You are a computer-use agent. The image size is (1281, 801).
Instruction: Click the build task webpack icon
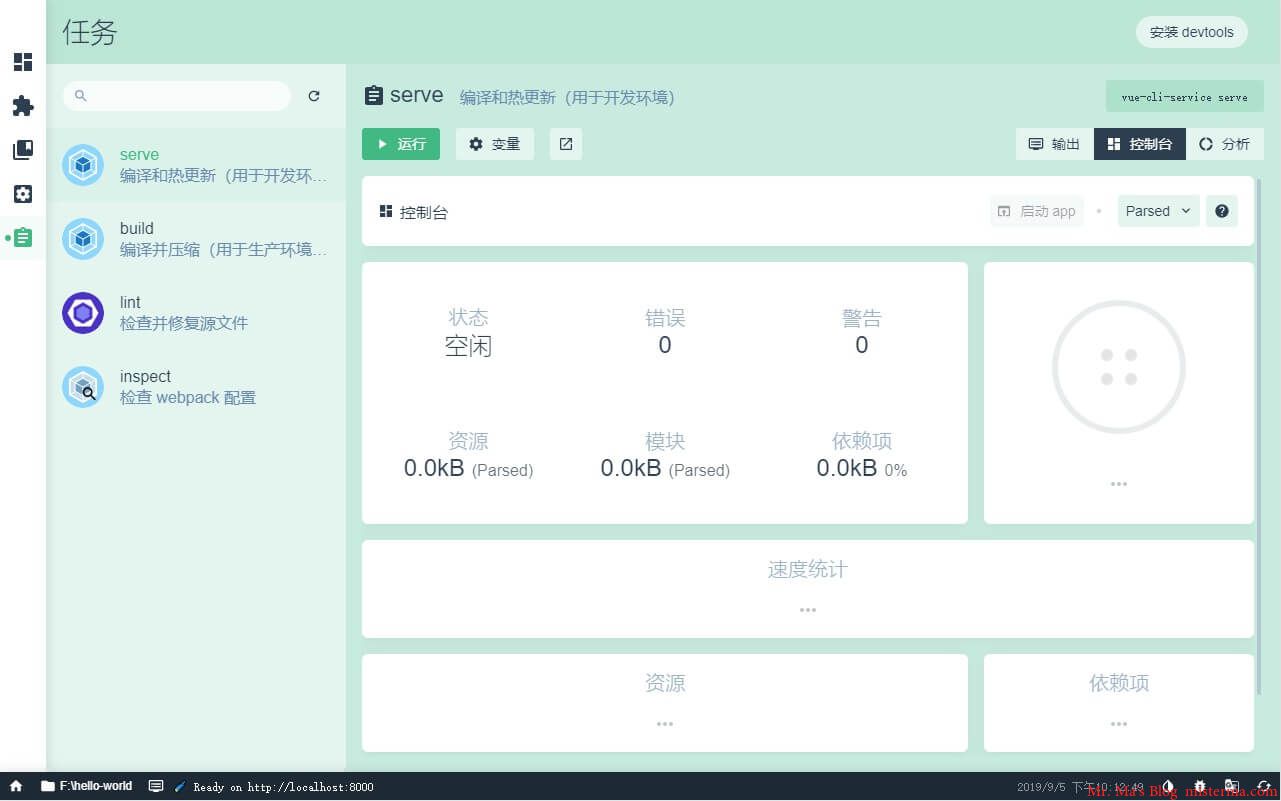click(x=83, y=239)
